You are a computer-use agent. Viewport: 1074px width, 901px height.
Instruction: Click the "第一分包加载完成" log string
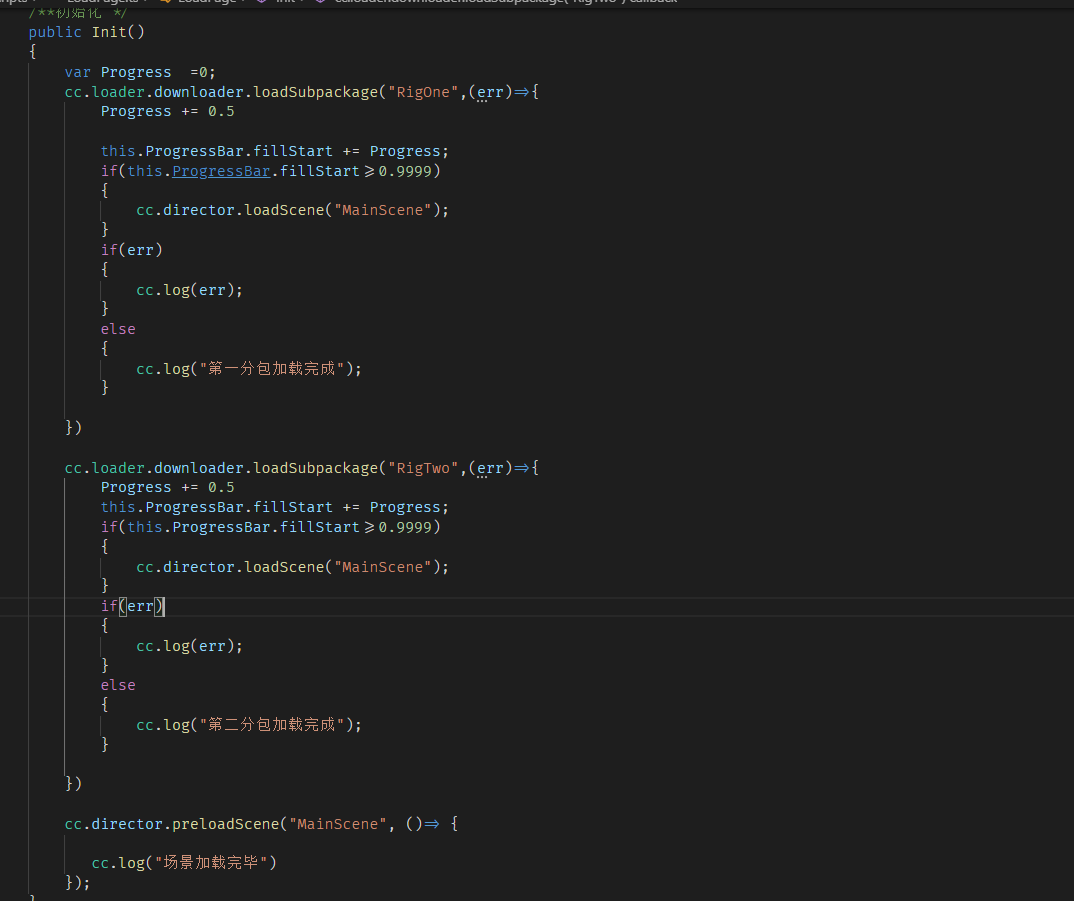click(x=271, y=369)
